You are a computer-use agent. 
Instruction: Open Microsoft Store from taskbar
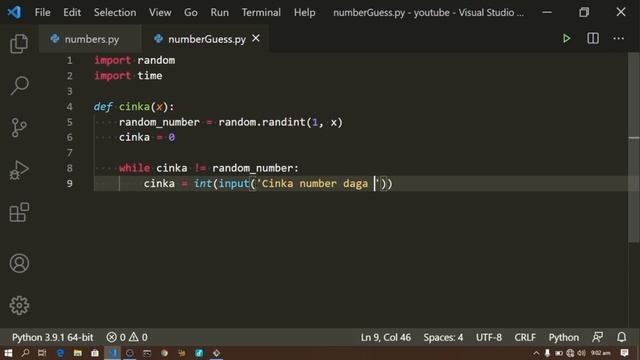tap(95, 353)
